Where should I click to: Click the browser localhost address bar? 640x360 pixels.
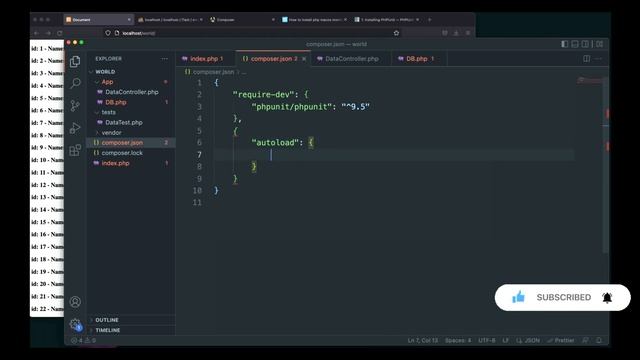click(x=251, y=33)
